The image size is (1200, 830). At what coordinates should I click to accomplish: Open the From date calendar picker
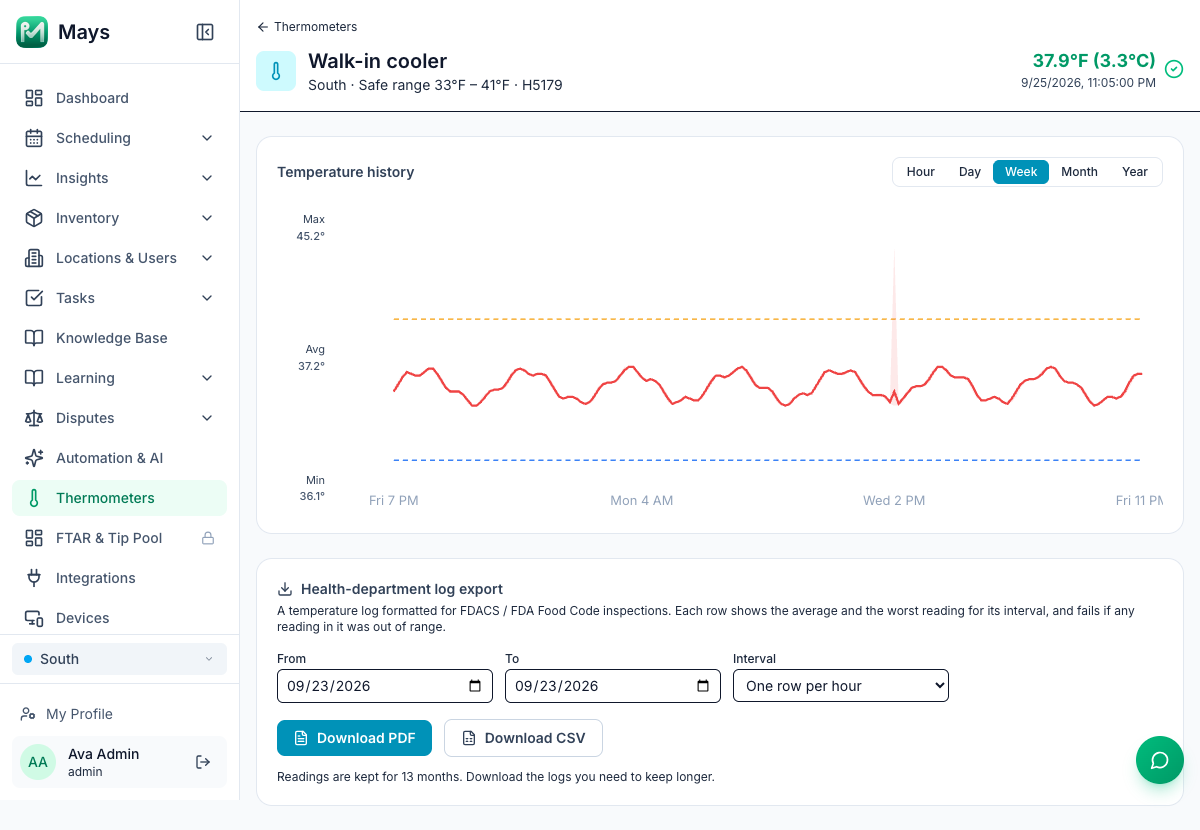point(474,686)
